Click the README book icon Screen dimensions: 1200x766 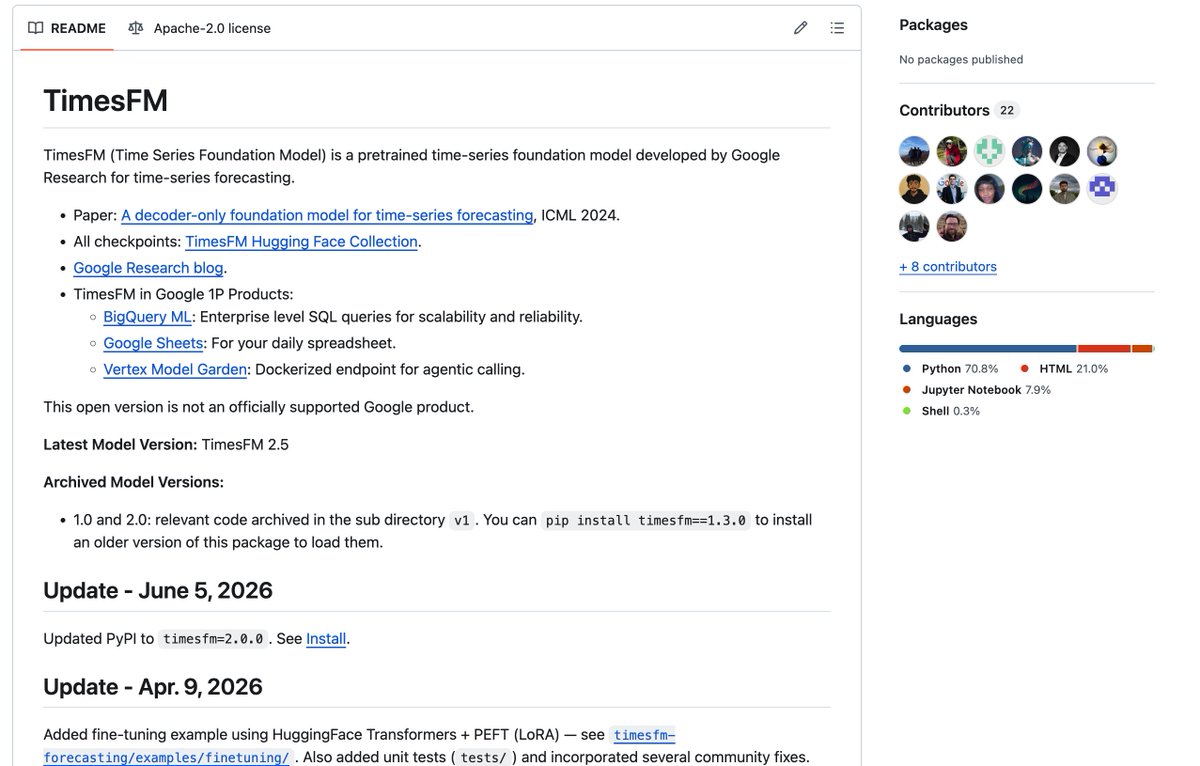click(36, 28)
